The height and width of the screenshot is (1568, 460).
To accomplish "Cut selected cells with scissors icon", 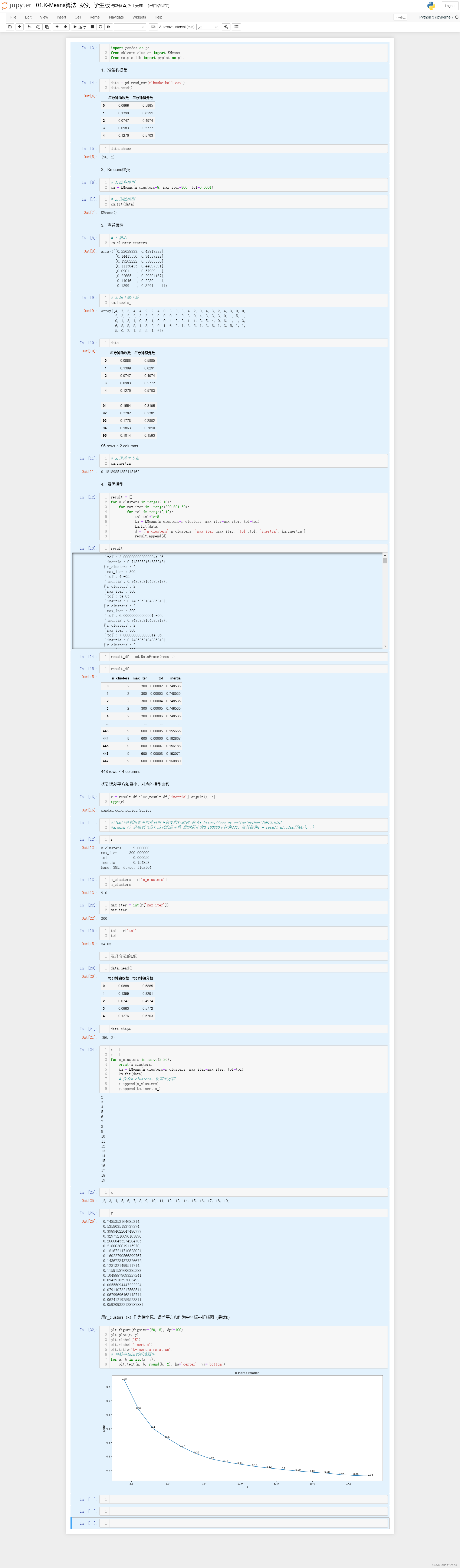I will click(x=29, y=27).
